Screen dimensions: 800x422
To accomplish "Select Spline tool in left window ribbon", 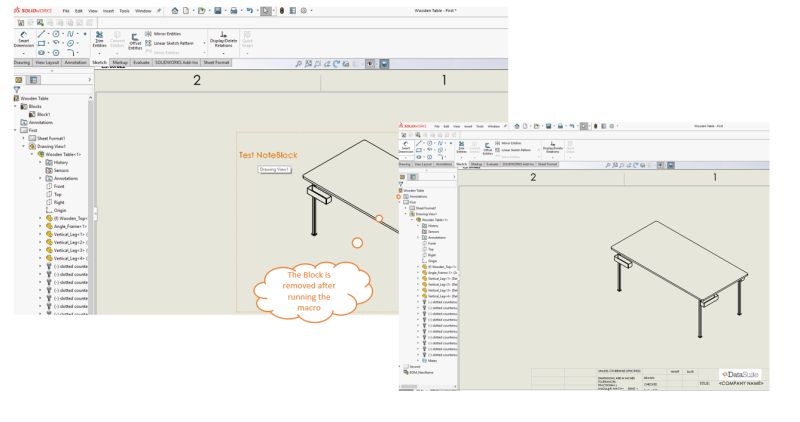I will click(70, 34).
